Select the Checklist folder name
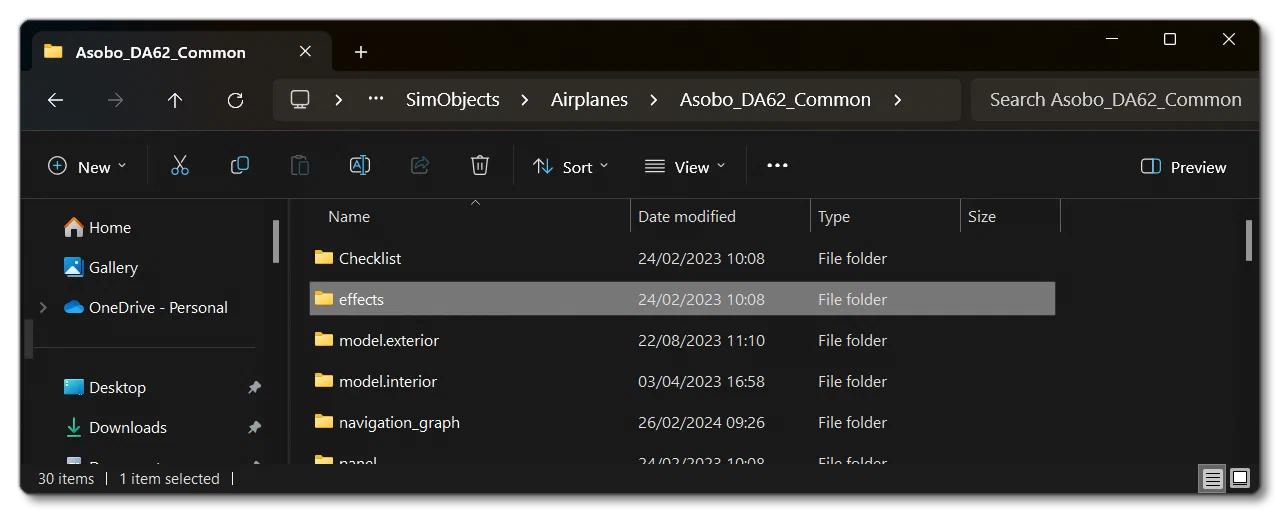This screenshot has height=514, width=1280. coord(370,258)
